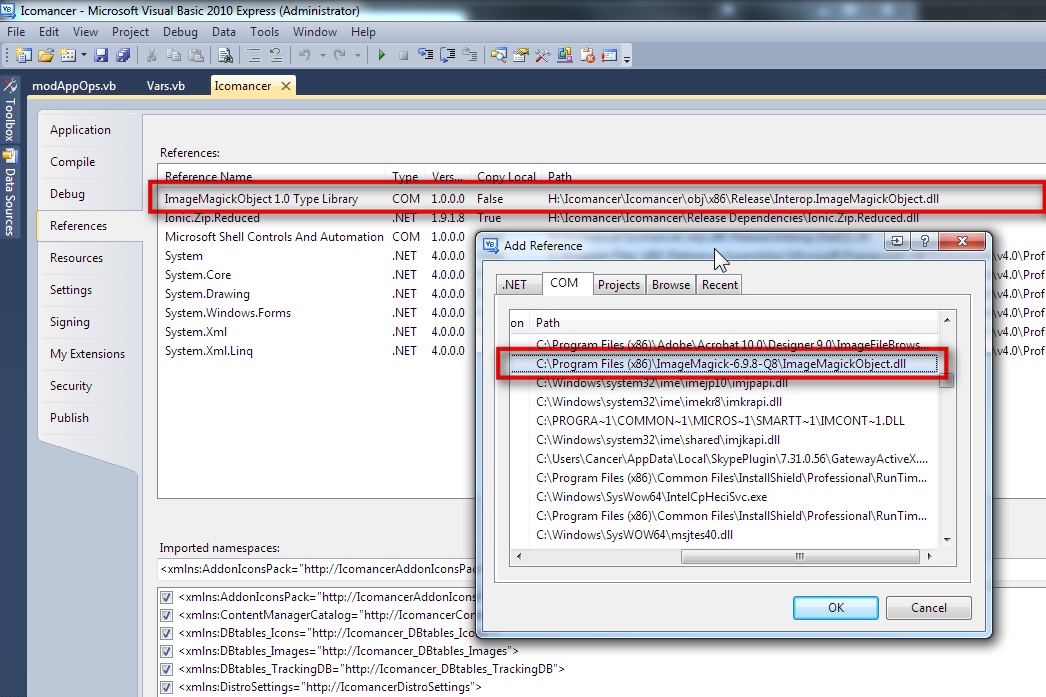
Task: Uncheck the xmlns:AddonIconsPack namespace checkbox
Action: 166,598
